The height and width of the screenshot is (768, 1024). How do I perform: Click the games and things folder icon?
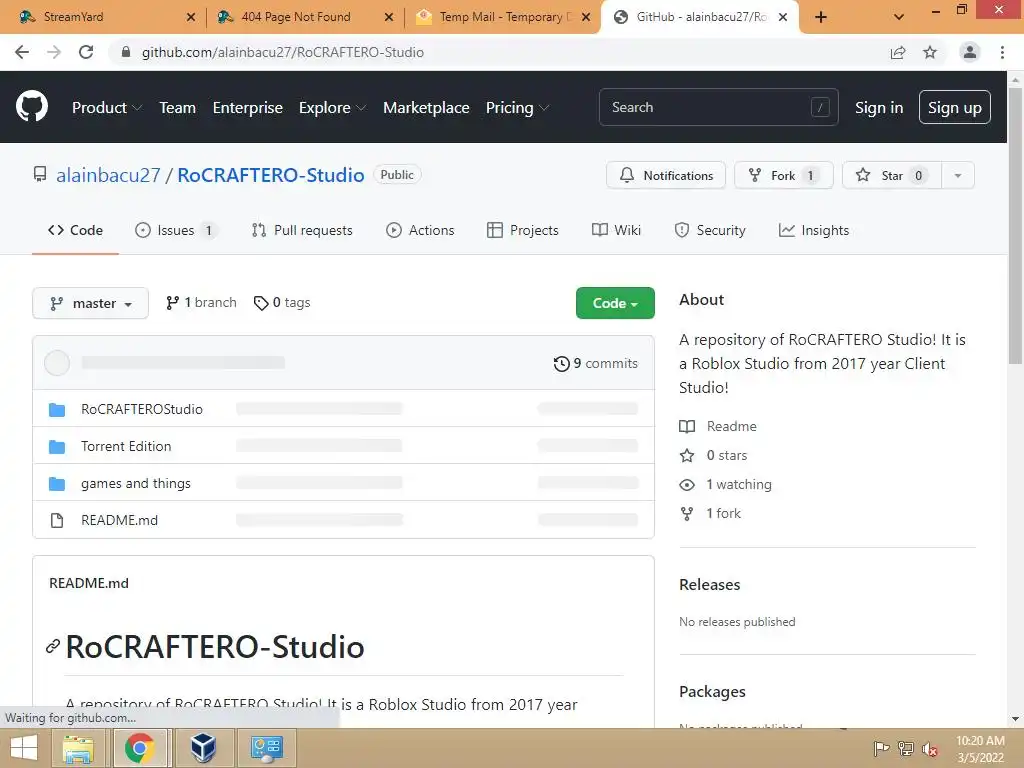pyautogui.click(x=57, y=484)
